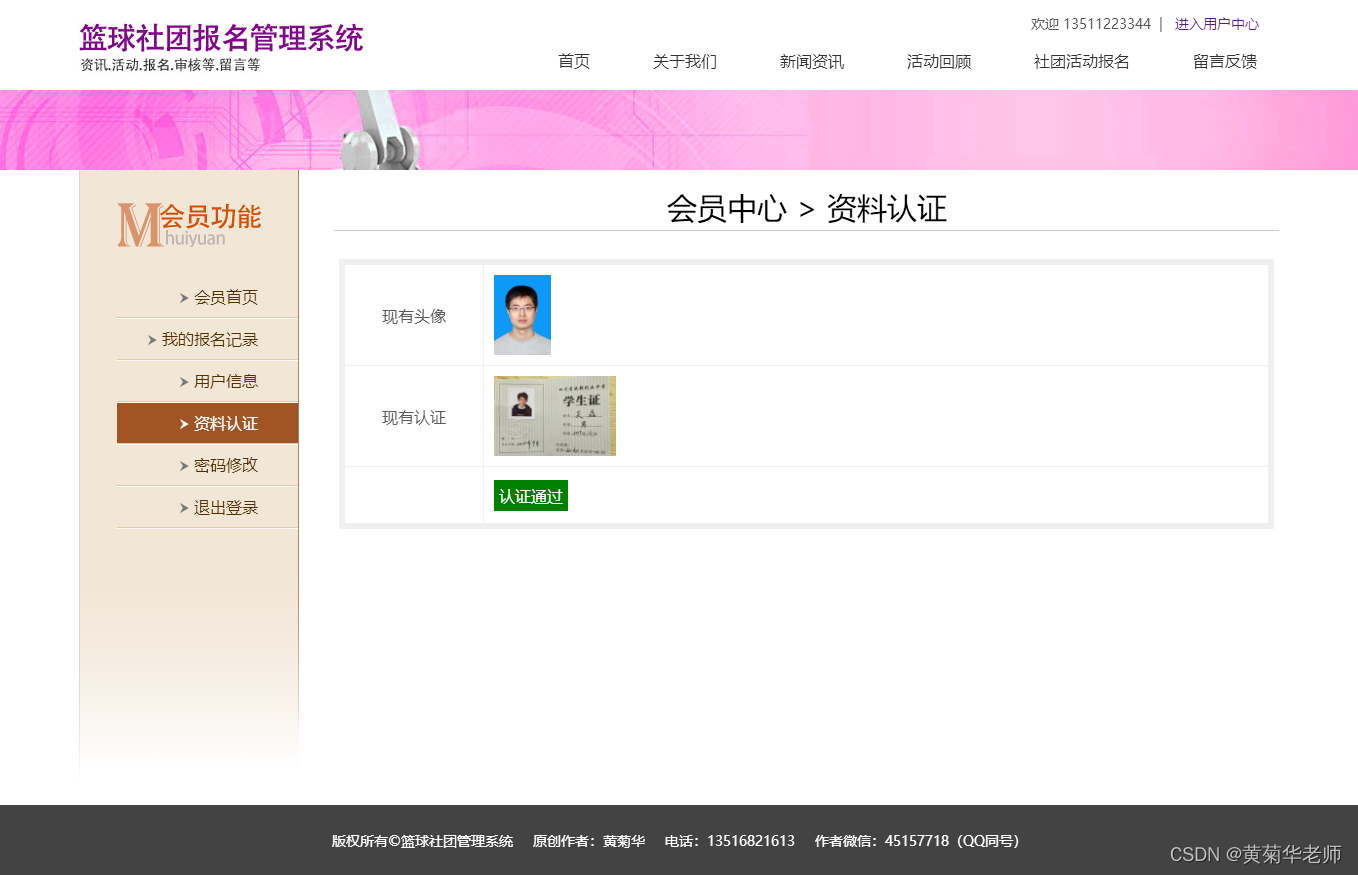Screen dimensions: 1358x875
Task: Click the arrow icon beside 密码修改
Action: pyautogui.click(x=184, y=466)
